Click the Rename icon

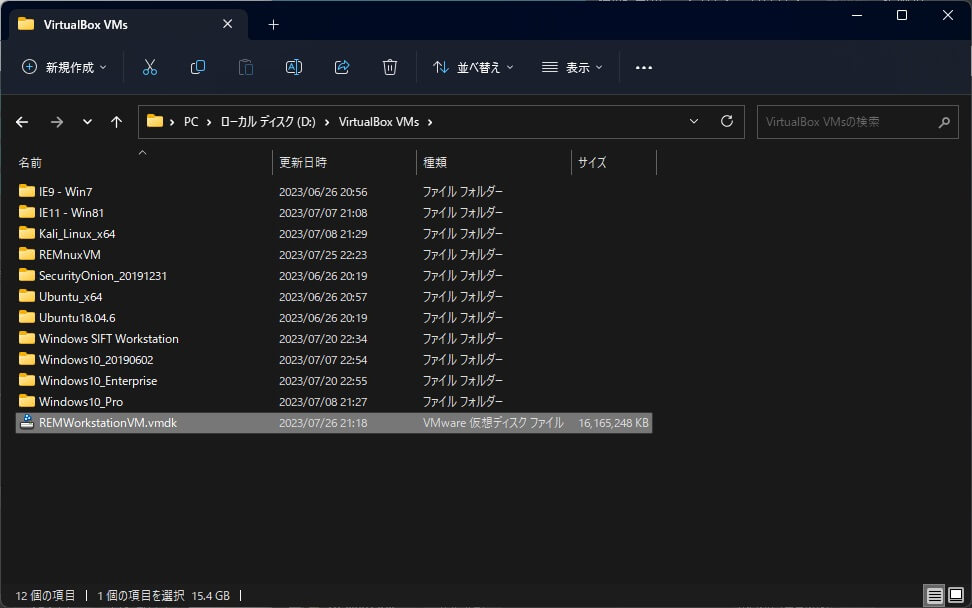pyautogui.click(x=294, y=67)
